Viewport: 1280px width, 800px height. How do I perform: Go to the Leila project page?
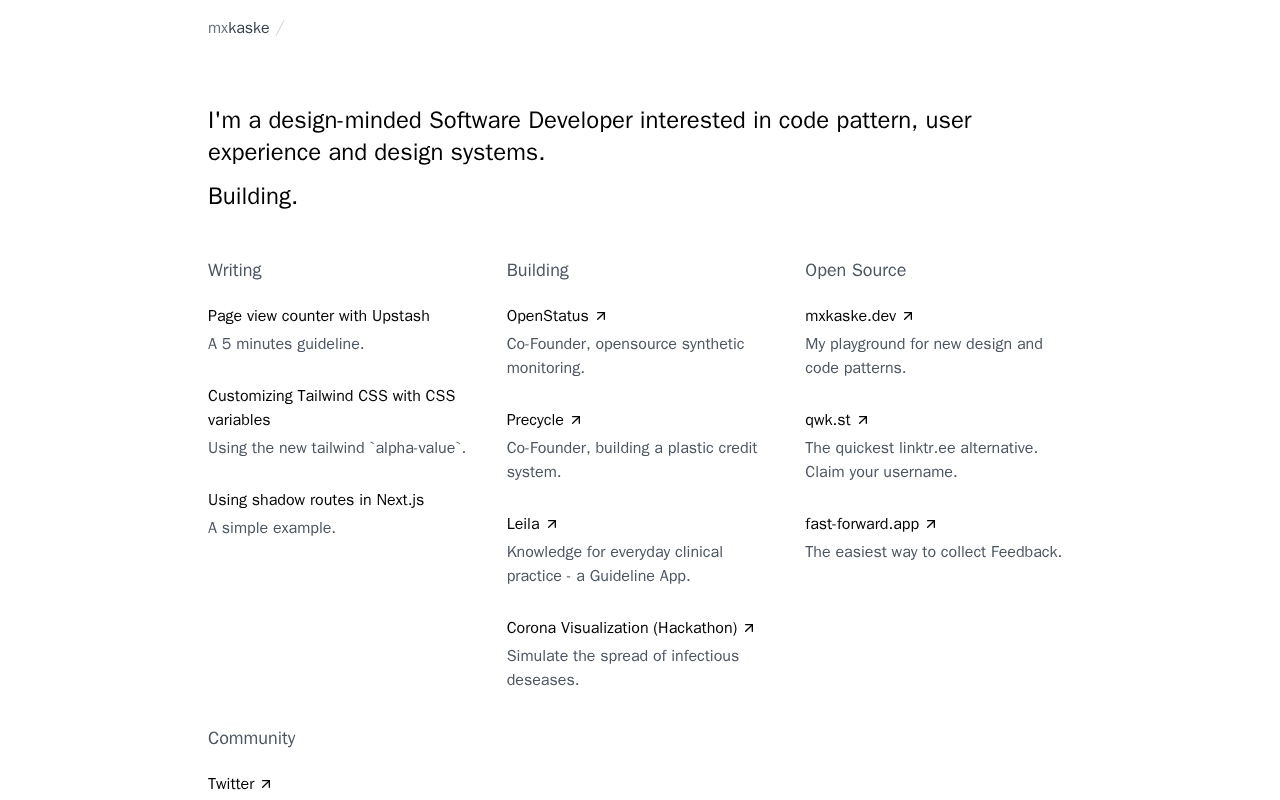pos(523,524)
